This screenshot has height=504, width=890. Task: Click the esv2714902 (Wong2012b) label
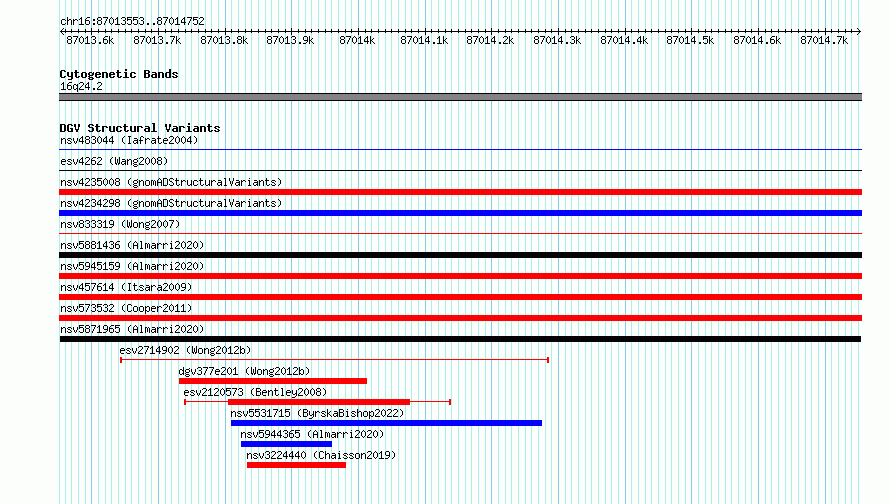[x=185, y=350]
